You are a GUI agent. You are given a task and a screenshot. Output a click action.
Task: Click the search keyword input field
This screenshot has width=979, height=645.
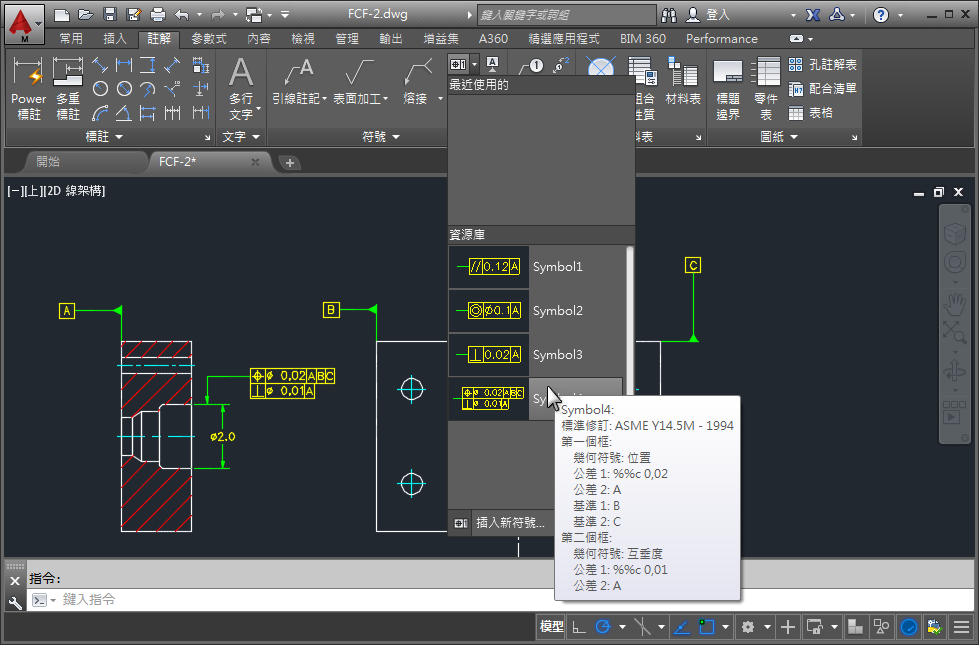click(566, 15)
